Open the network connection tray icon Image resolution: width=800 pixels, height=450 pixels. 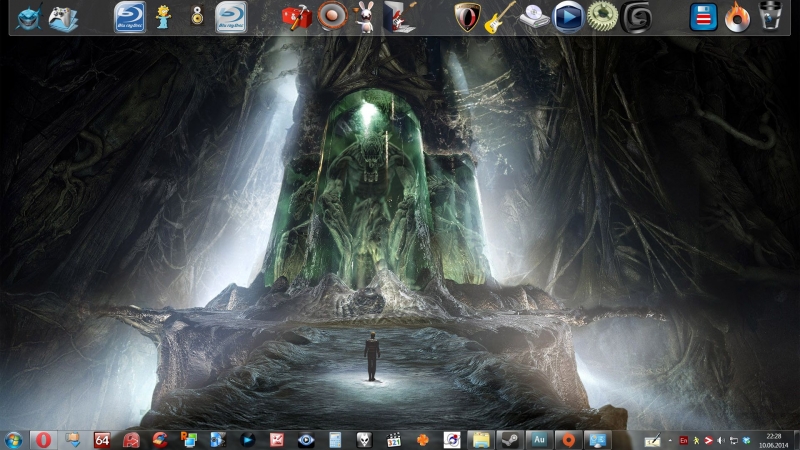(x=734, y=440)
